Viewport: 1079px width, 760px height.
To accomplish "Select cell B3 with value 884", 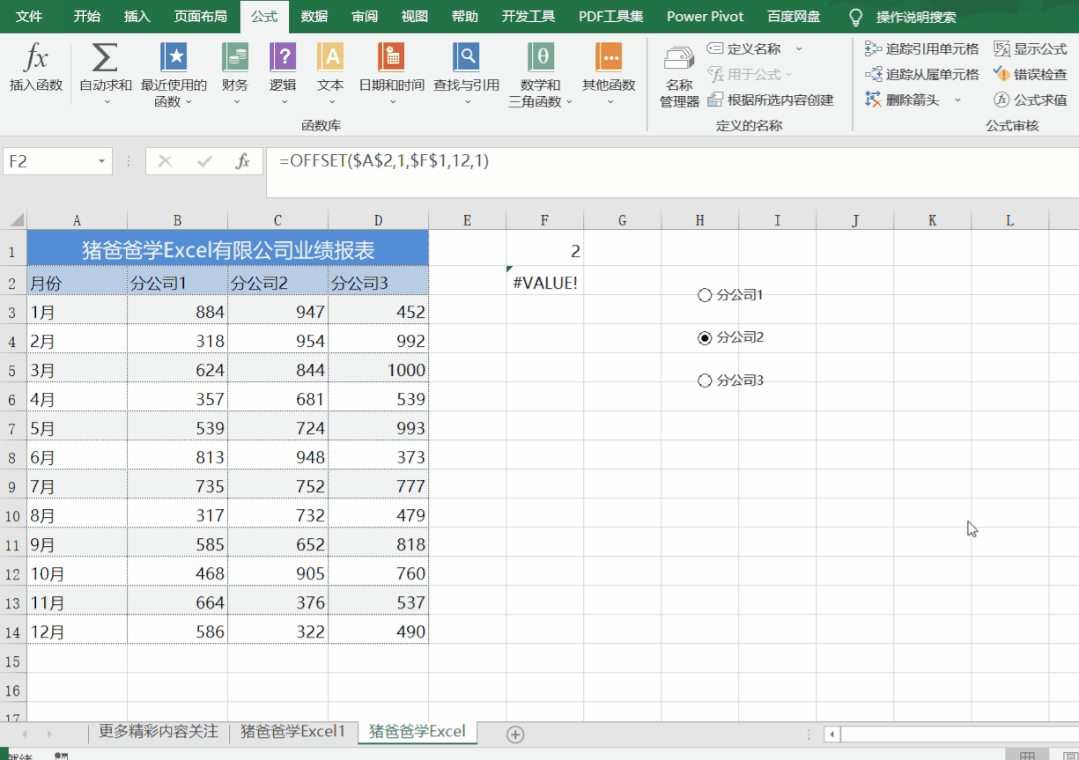I will point(177,312).
